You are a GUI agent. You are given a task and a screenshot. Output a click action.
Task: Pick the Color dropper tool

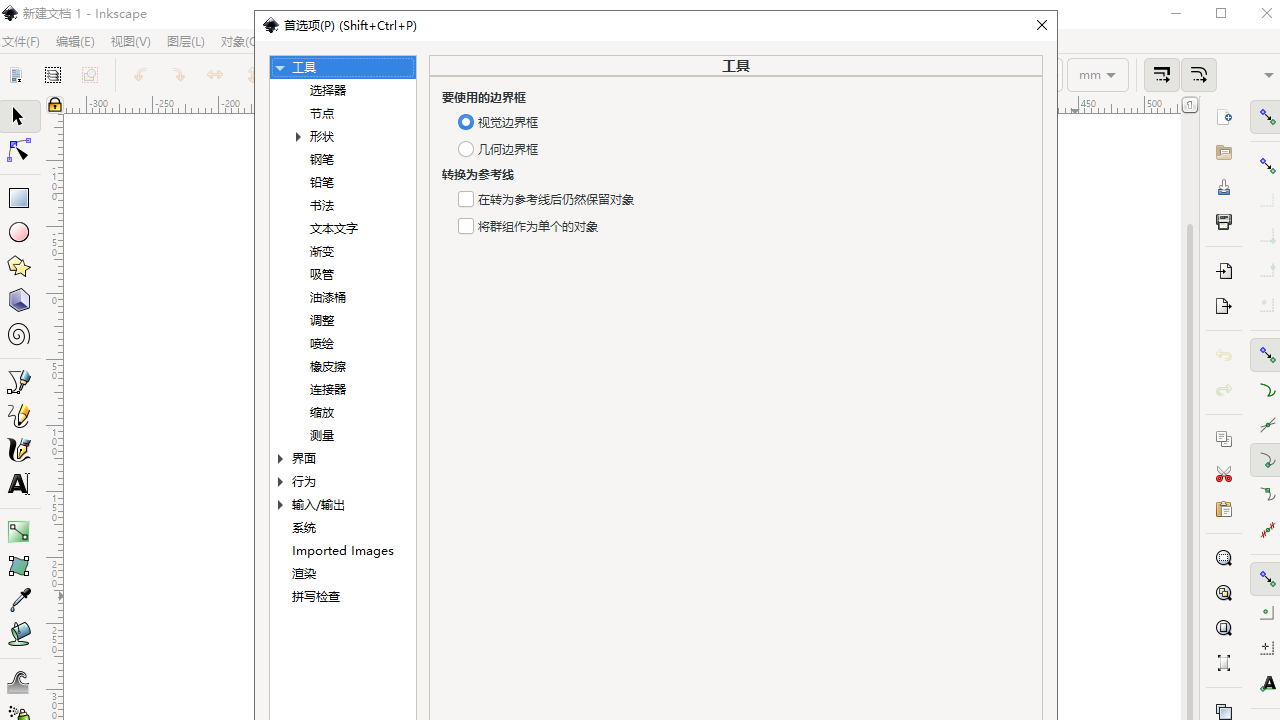click(18, 599)
